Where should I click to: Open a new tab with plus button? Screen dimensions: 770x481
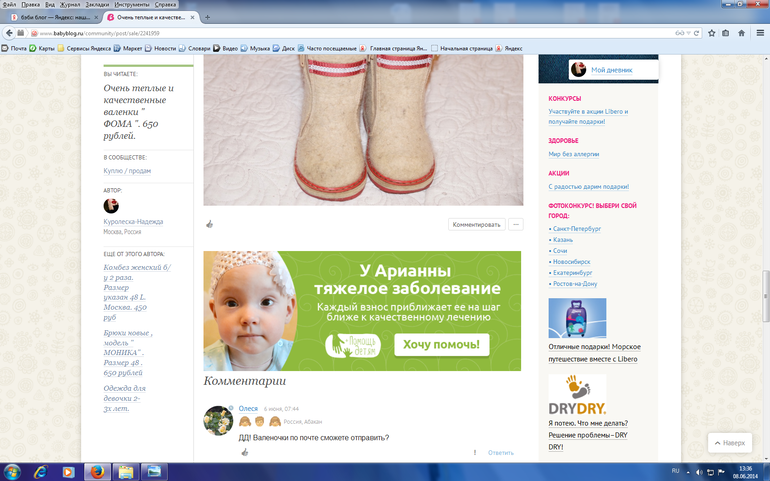click(x=207, y=17)
